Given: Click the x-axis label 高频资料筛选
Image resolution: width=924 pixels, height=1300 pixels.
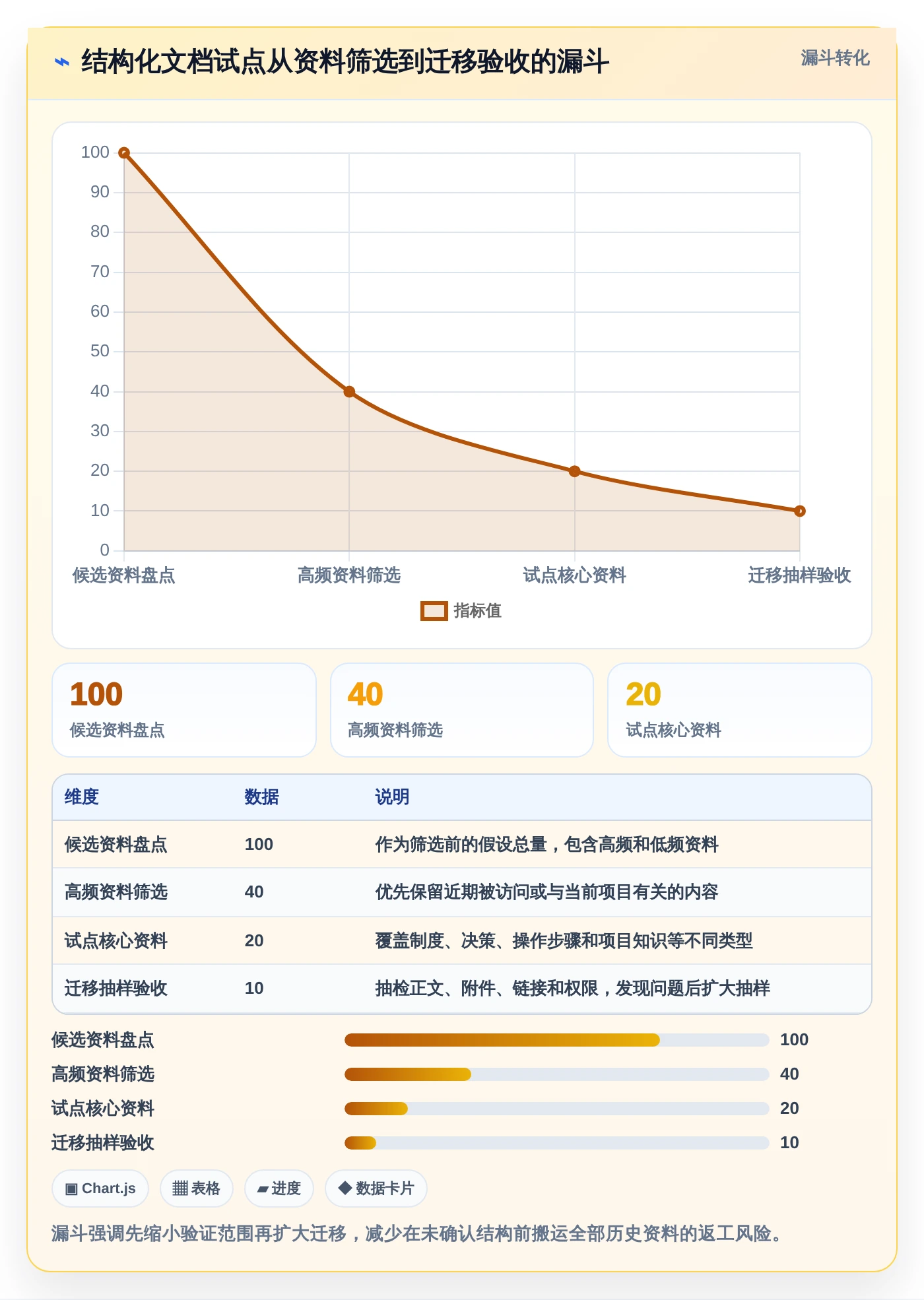Looking at the screenshot, I should (349, 575).
